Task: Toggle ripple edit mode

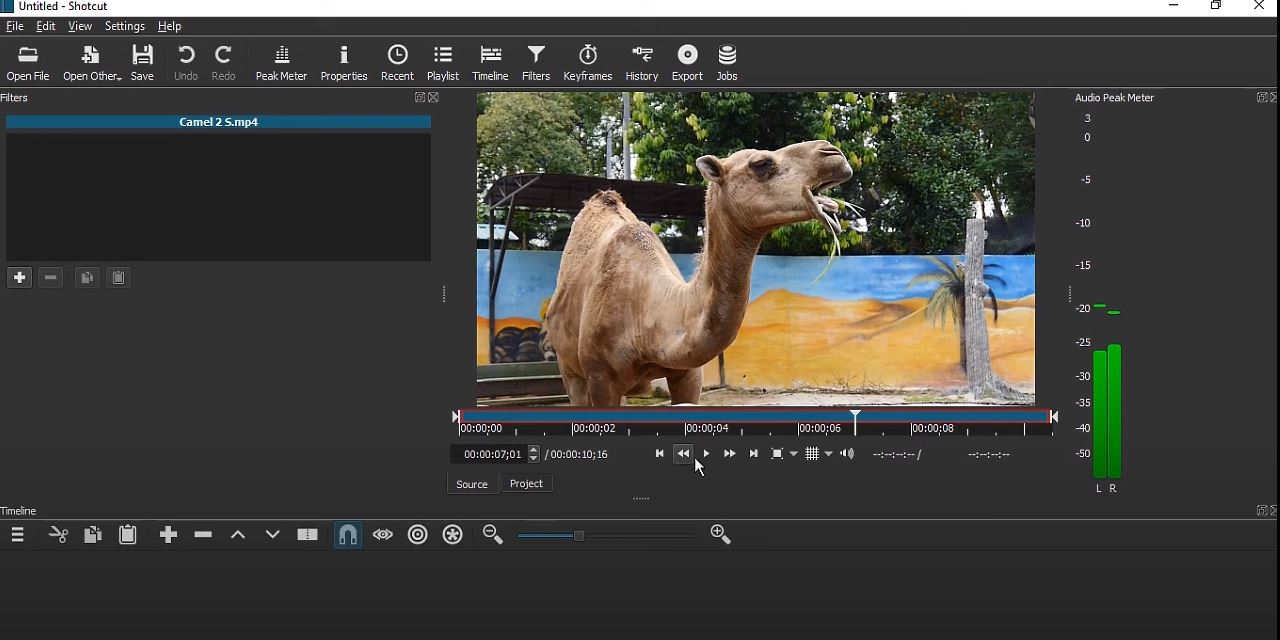Action: tap(418, 535)
